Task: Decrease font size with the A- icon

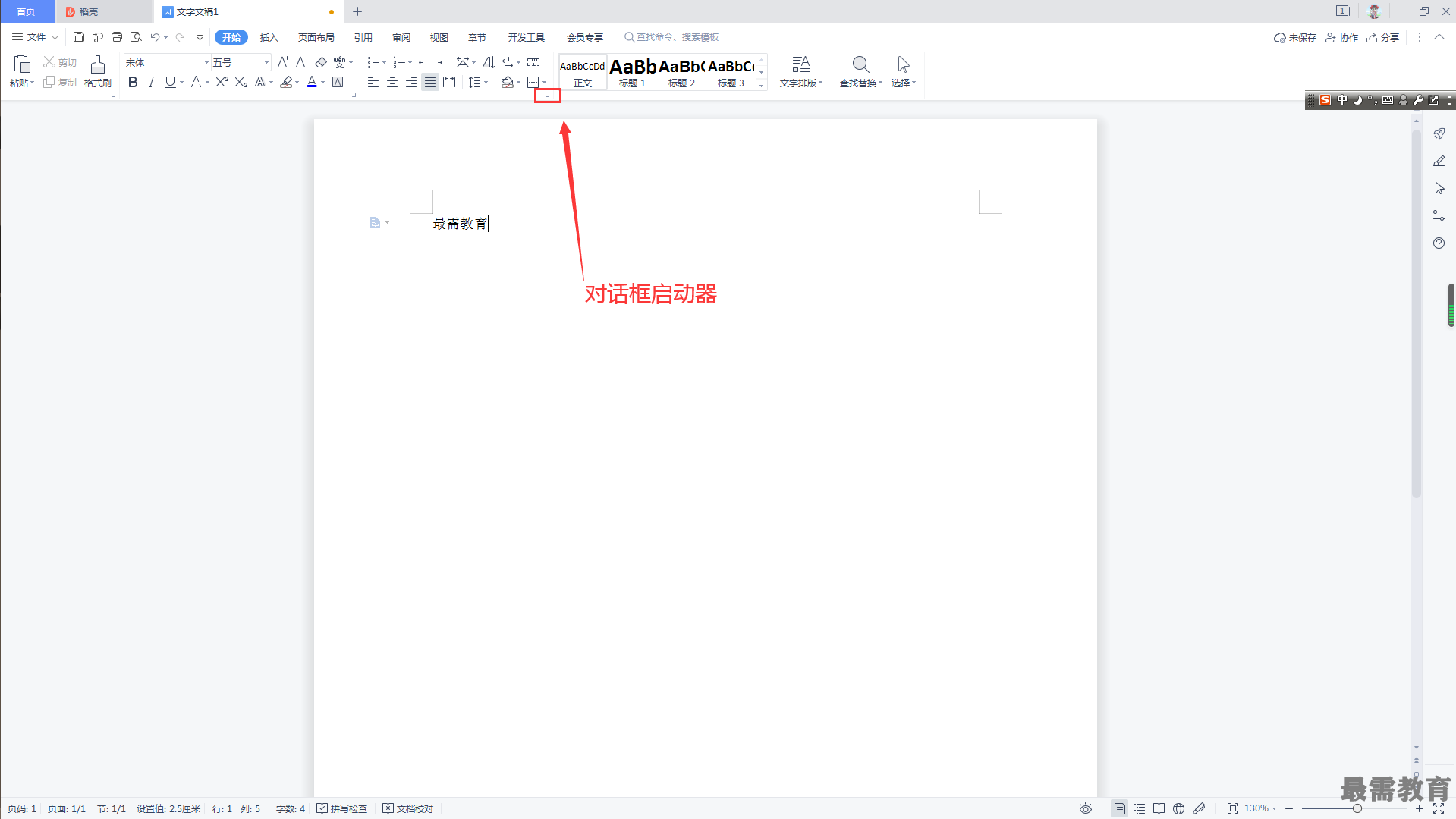Action: pos(301,62)
